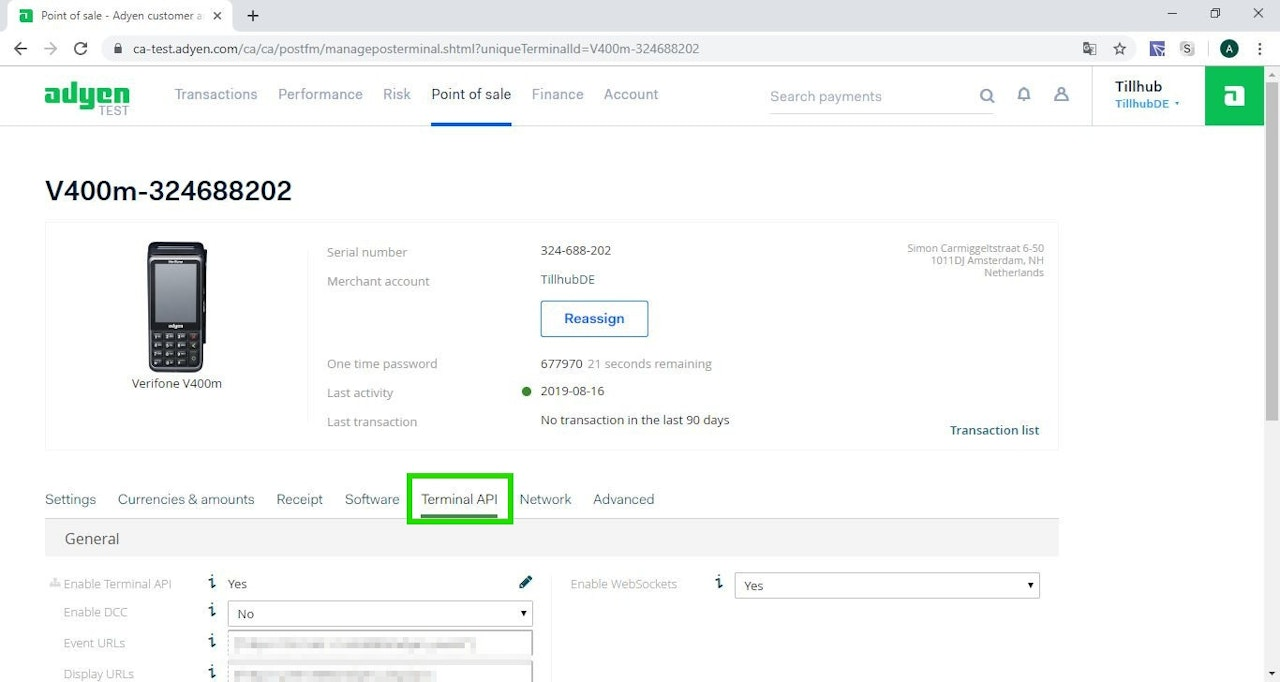Expand the TillhubDE account switcher
Image resolution: width=1280 pixels, height=682 pixels.
click(1147, 104)
